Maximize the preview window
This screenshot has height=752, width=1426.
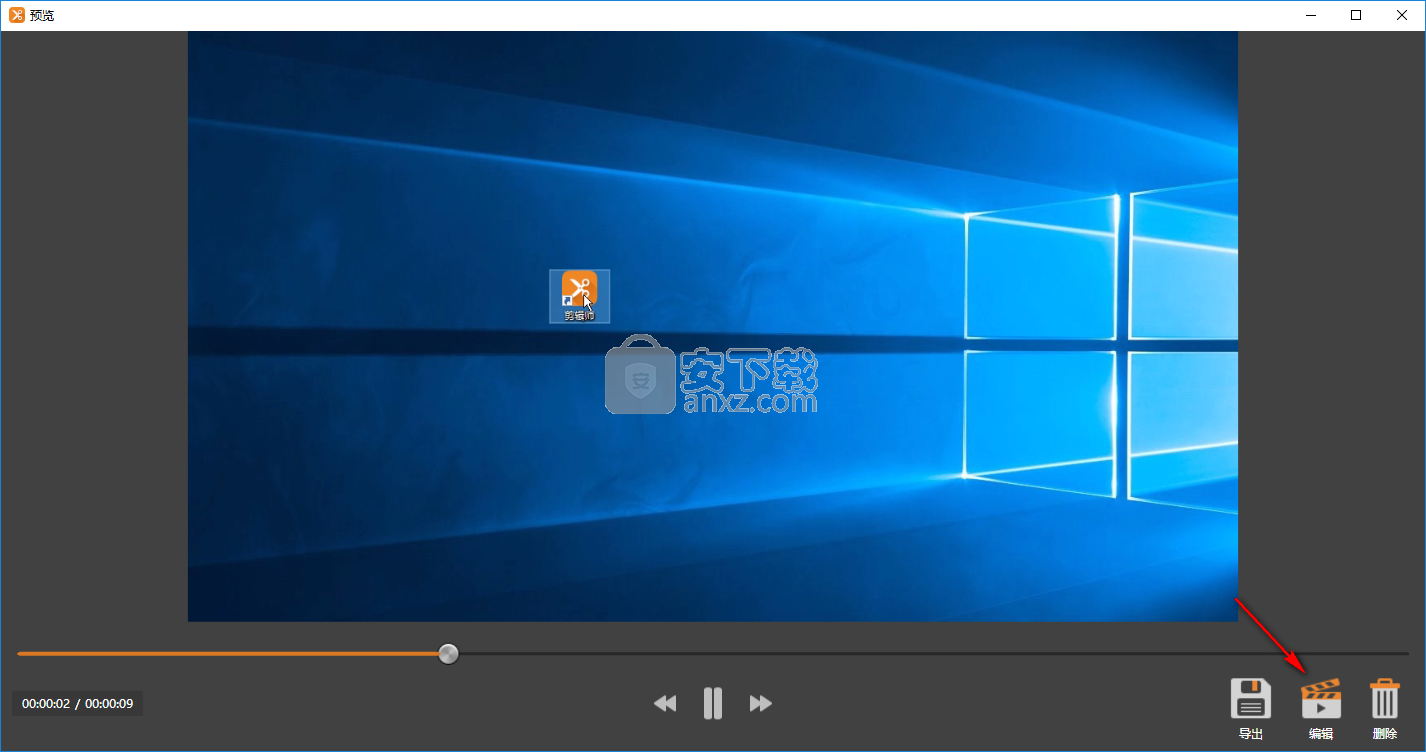(1356, 15)
